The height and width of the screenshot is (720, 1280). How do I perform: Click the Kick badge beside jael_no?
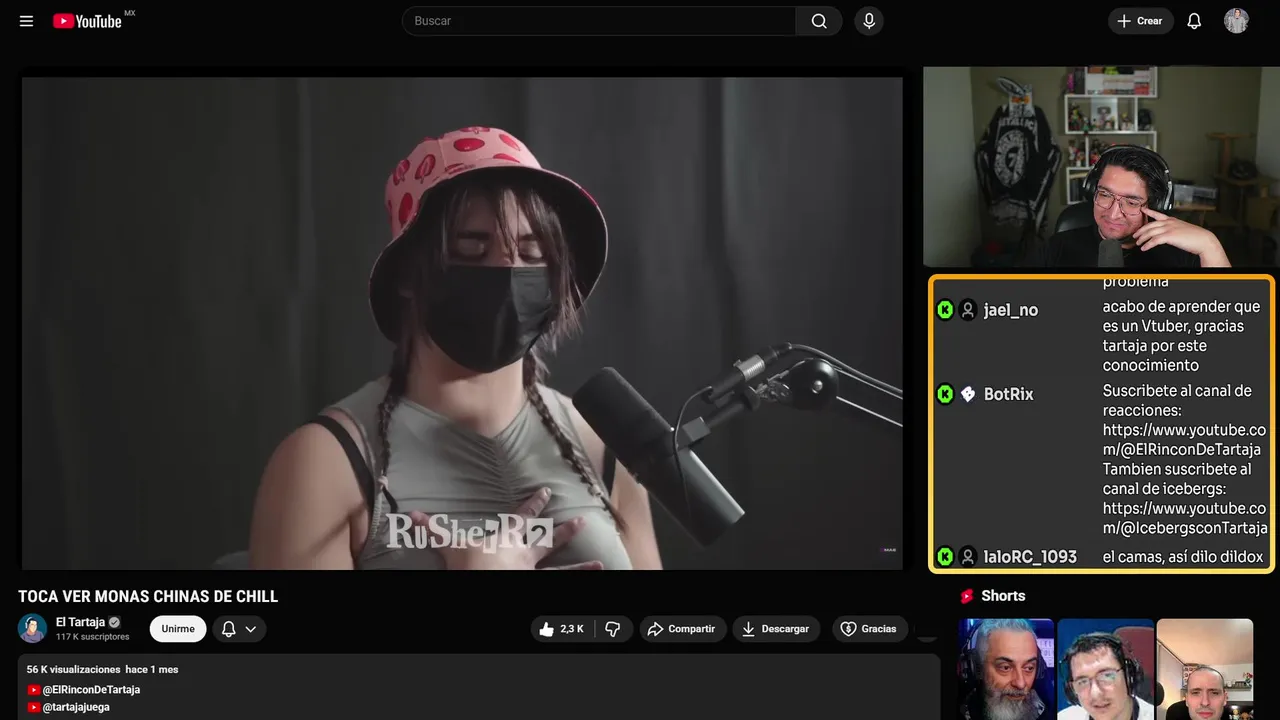tap(945, 310)
